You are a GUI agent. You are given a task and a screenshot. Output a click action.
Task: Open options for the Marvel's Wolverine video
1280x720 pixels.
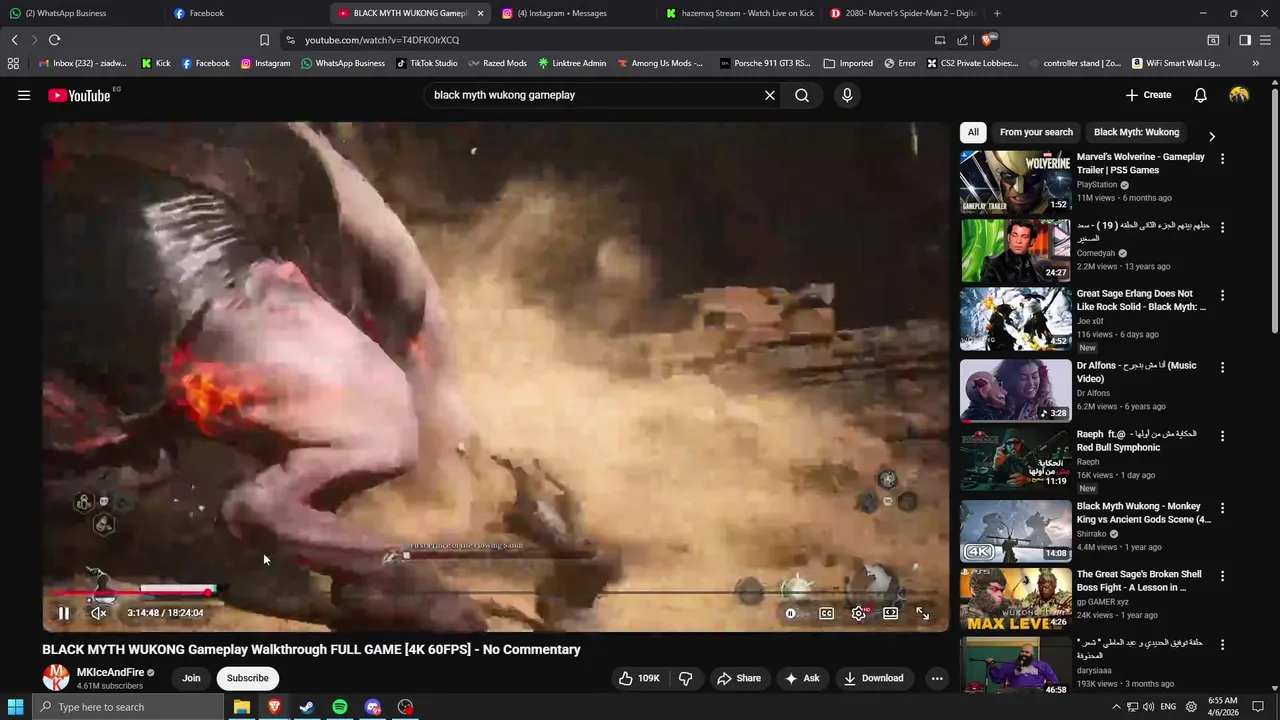click(1222, 159)
